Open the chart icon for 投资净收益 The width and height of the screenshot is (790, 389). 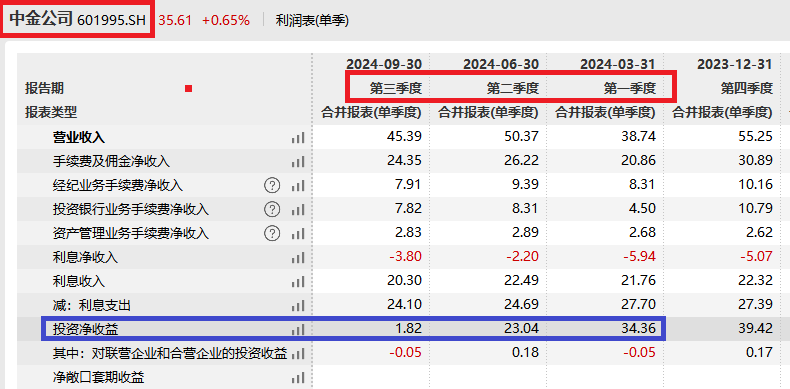tap(298, 330)
